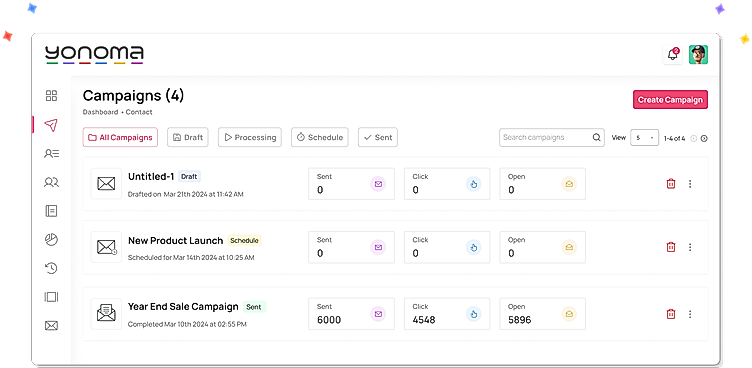Click the Create Campaign button
This screenshot has height=368, width=752.
click(670, 100)
